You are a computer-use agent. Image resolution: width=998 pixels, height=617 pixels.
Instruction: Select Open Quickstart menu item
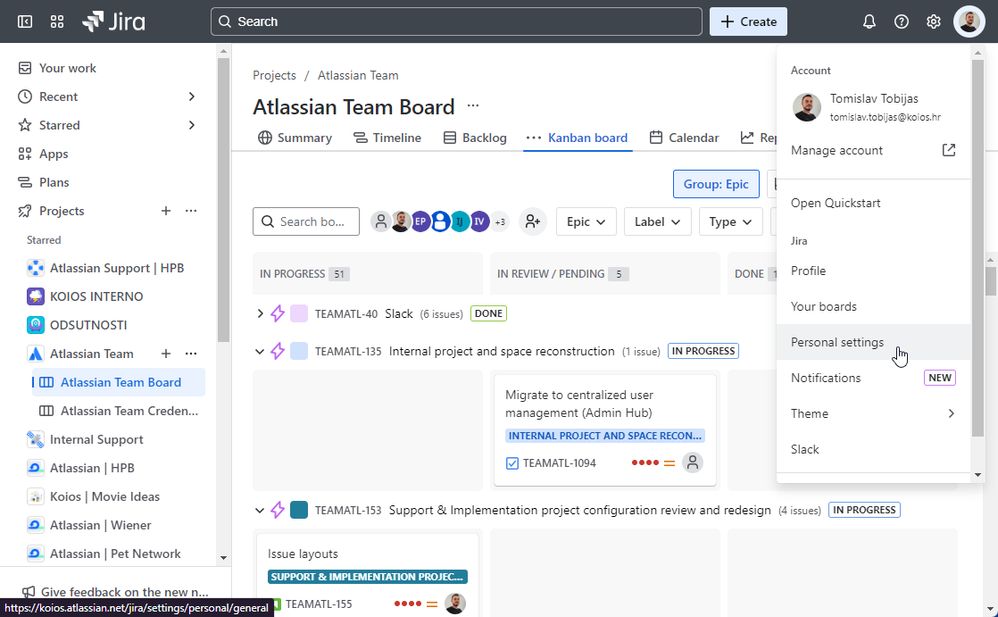(x=873, y=203)
